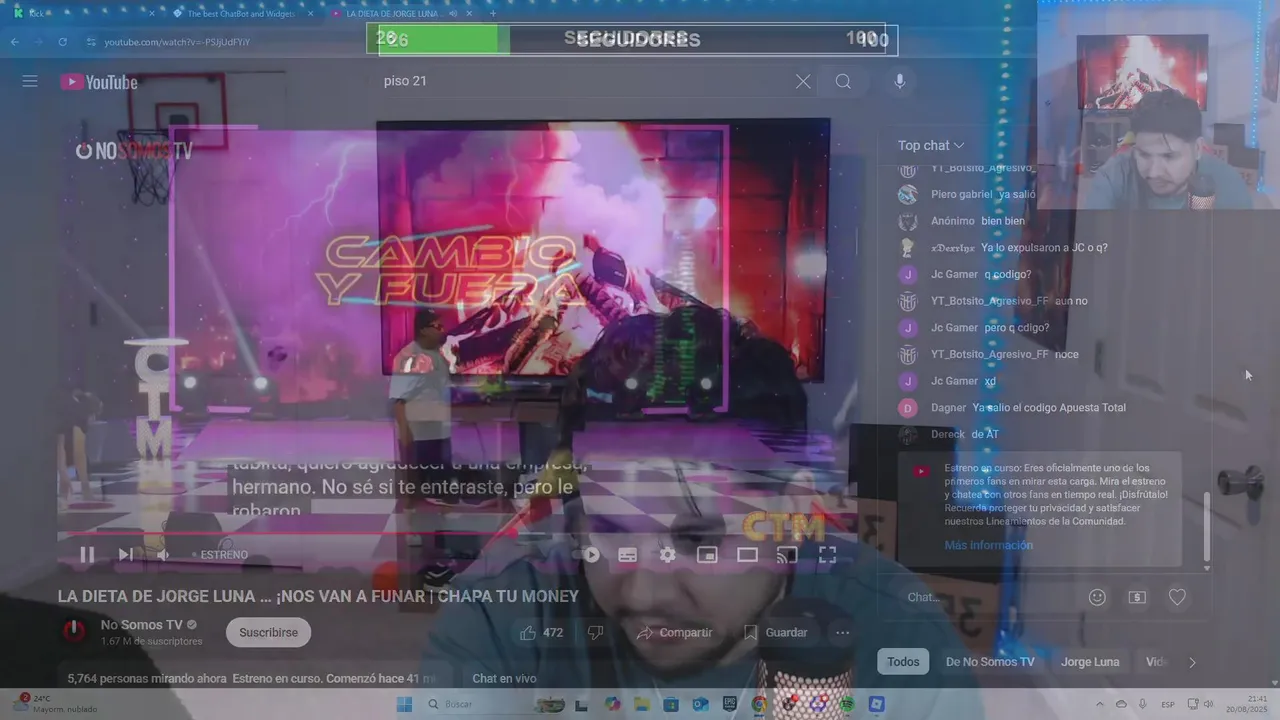Screen dimensions: 1280x720
Task: Skip to the next video
Action: click(125, 554)
